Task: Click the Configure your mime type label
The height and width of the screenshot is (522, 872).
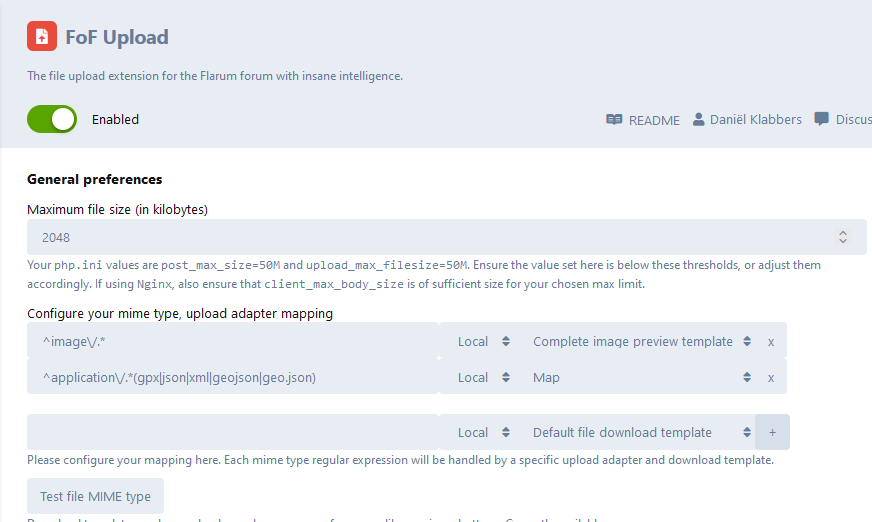Action: tap(180, 314)
